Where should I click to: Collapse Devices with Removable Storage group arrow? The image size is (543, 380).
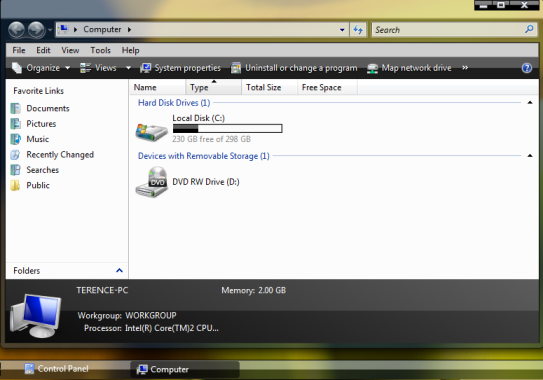coord(530,156)
